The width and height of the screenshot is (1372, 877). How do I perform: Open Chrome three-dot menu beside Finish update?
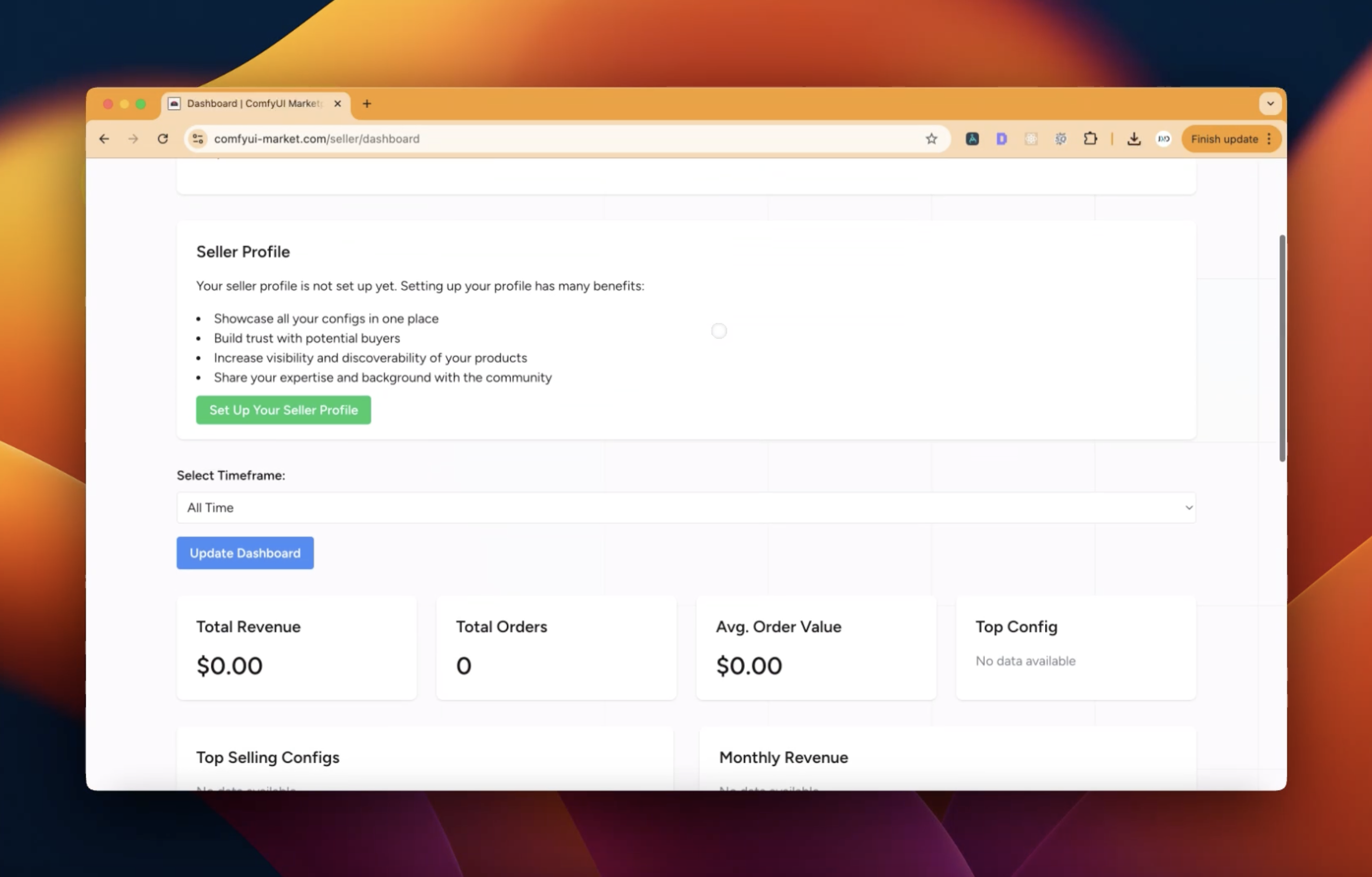pyautogui.click(x=1269, y=139)
